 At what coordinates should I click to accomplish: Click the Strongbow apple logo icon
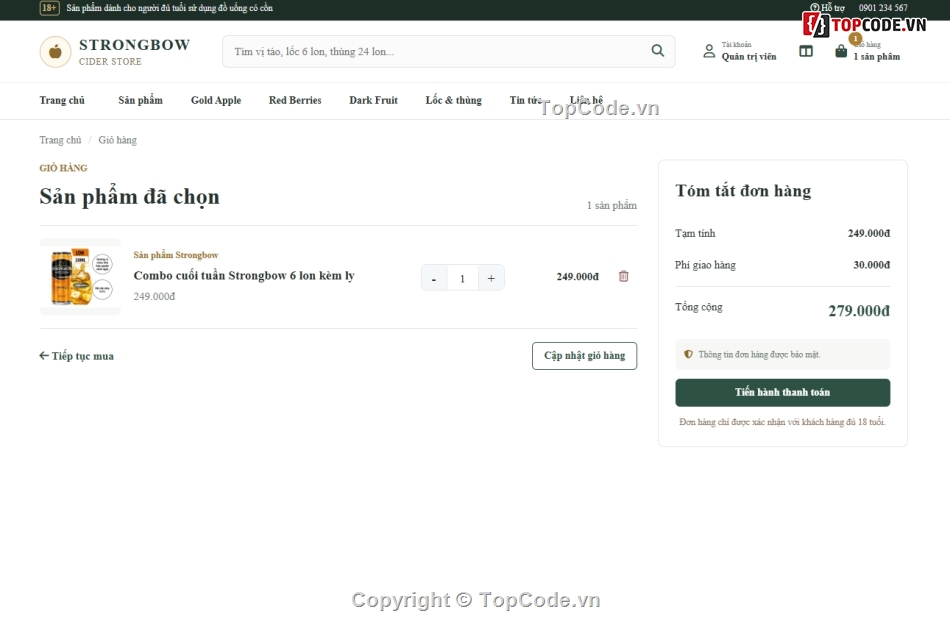(55, 52)
